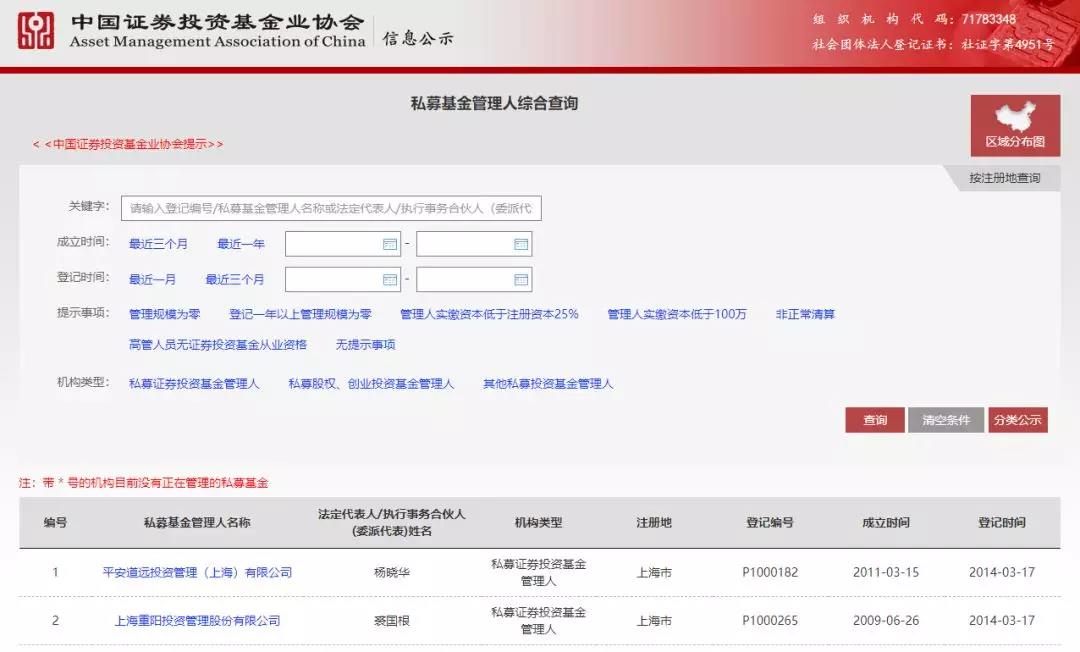
Task: Open 上海重阳投资管理股份有限公司 link
Action: click(197, 620)
